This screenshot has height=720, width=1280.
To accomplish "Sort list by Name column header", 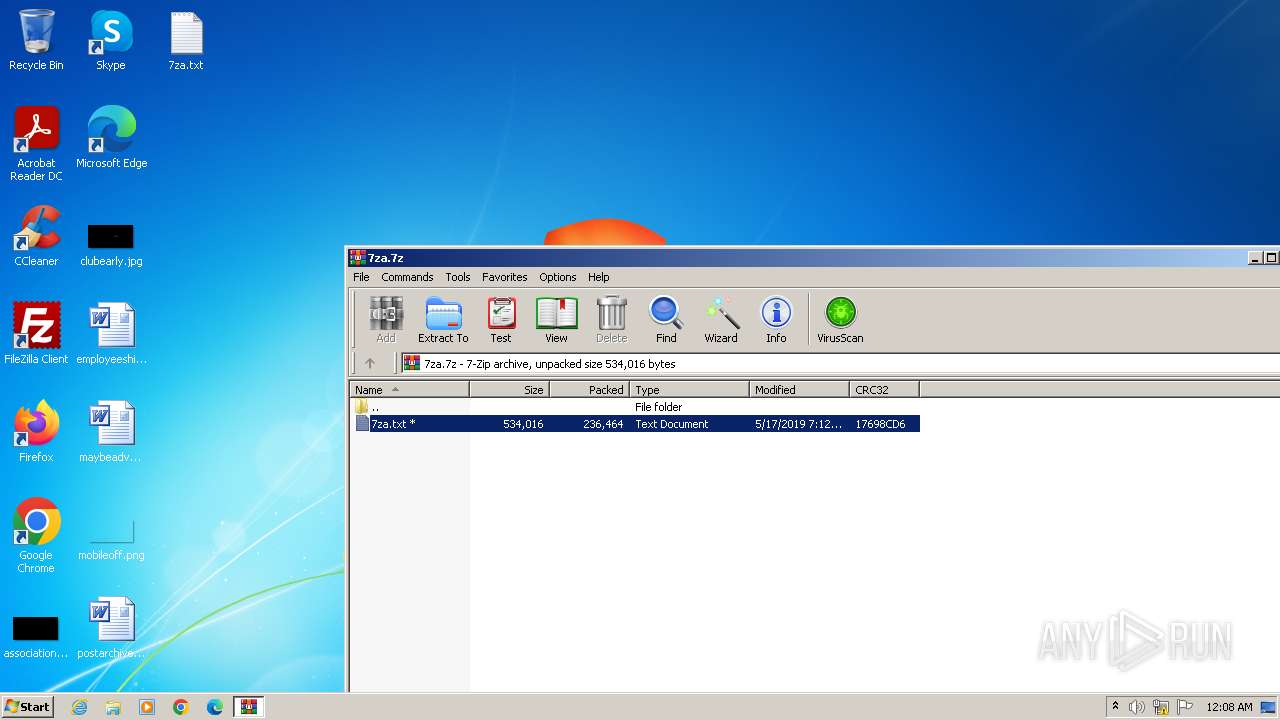I will click(410, 390).
